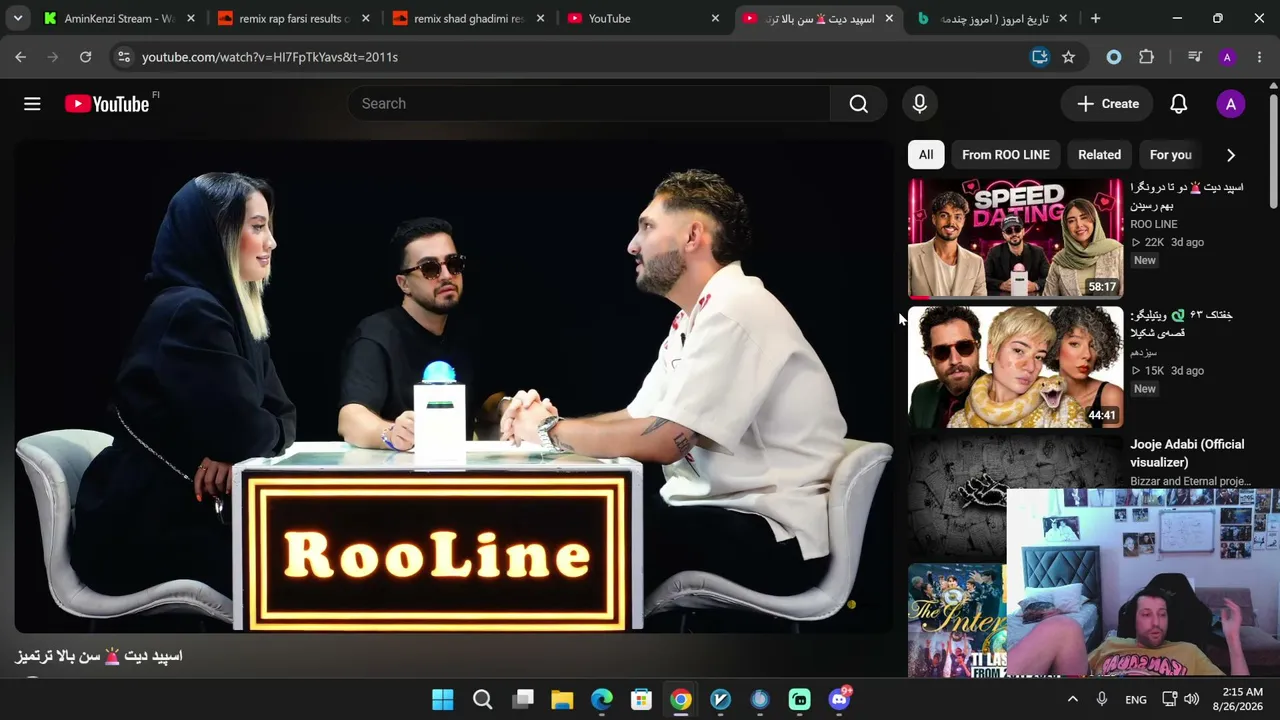The width and height of the screenshot is (1280, 720).
Task: Switch to the remix rap farsi results tab
Action: [x=294, y=18]
